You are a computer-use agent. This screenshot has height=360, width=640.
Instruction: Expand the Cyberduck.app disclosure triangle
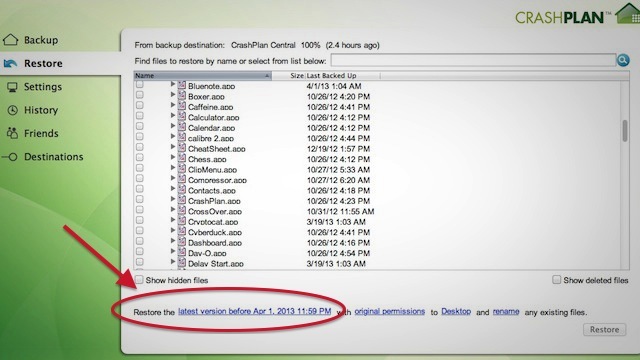[173, 231]
